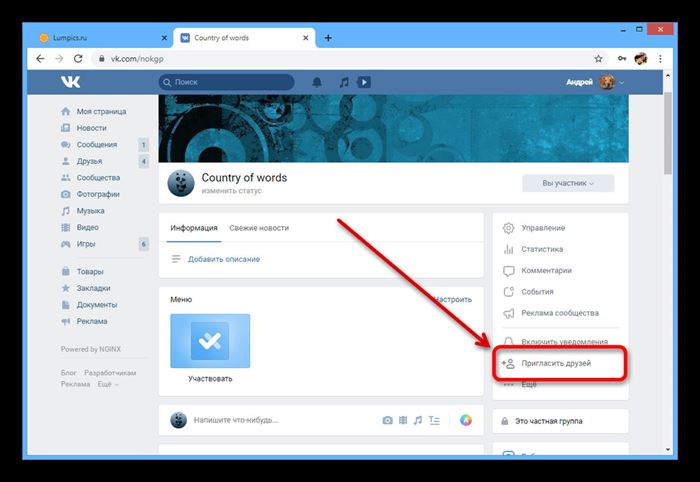Screen dimensions: 700x482
Task: Attach video with film icon in post box
Action: pyautogui.click(x=403, y=420)
